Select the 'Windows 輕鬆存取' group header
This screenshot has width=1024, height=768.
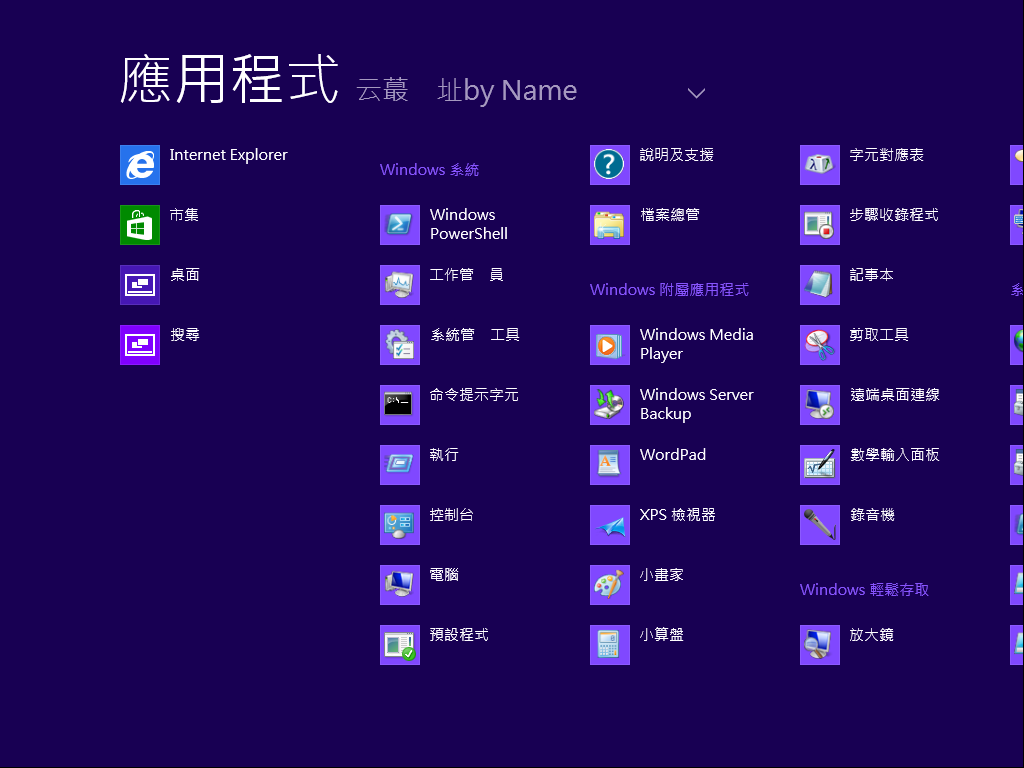tap(864, 590)
